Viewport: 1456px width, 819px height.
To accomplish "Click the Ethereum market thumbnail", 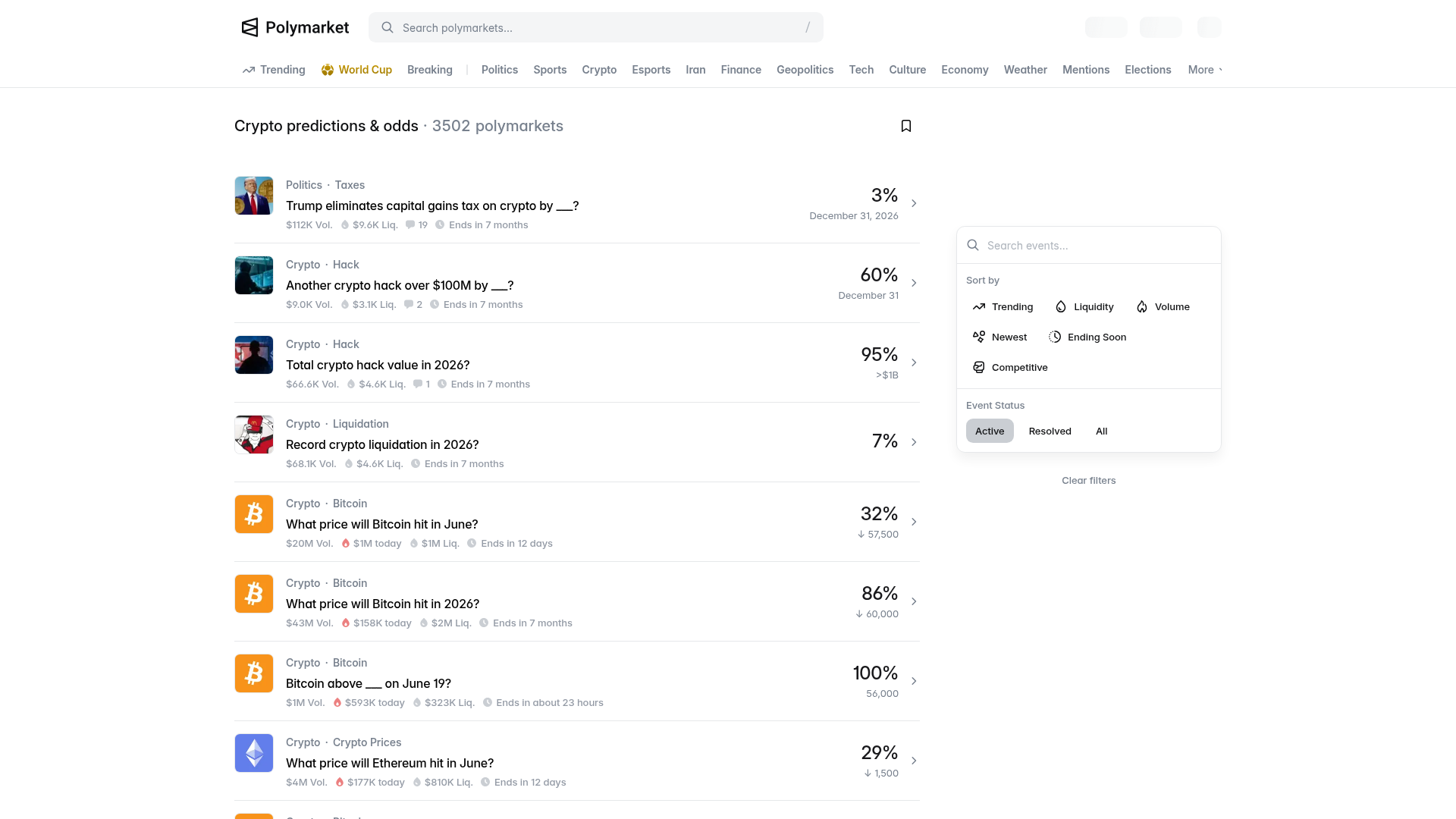I will point(254,753).
